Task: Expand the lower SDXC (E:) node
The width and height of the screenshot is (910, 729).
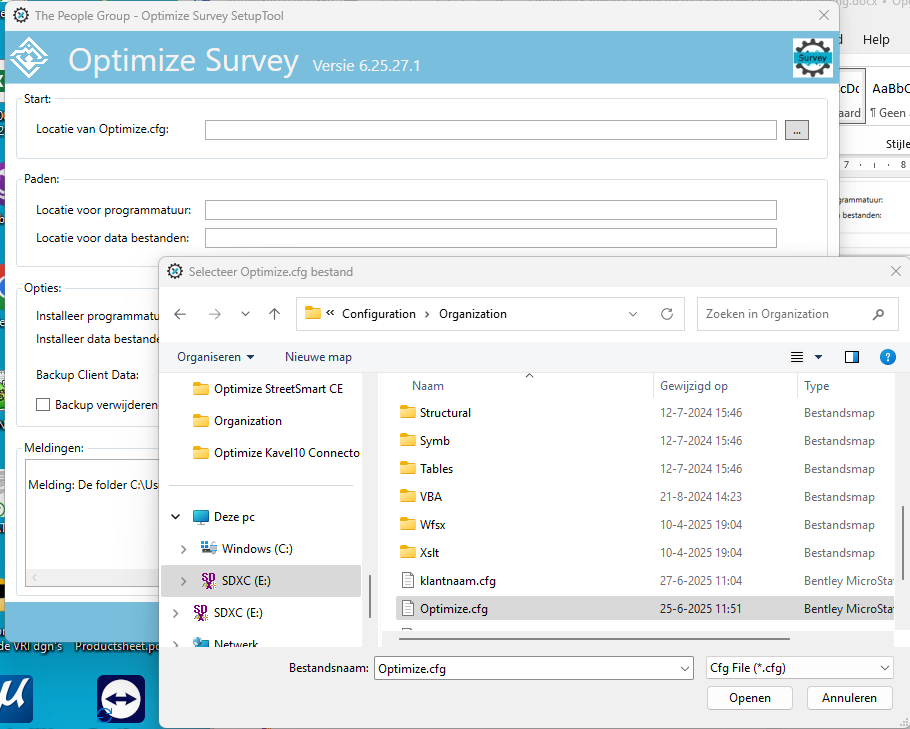Action: click(176, 612)
